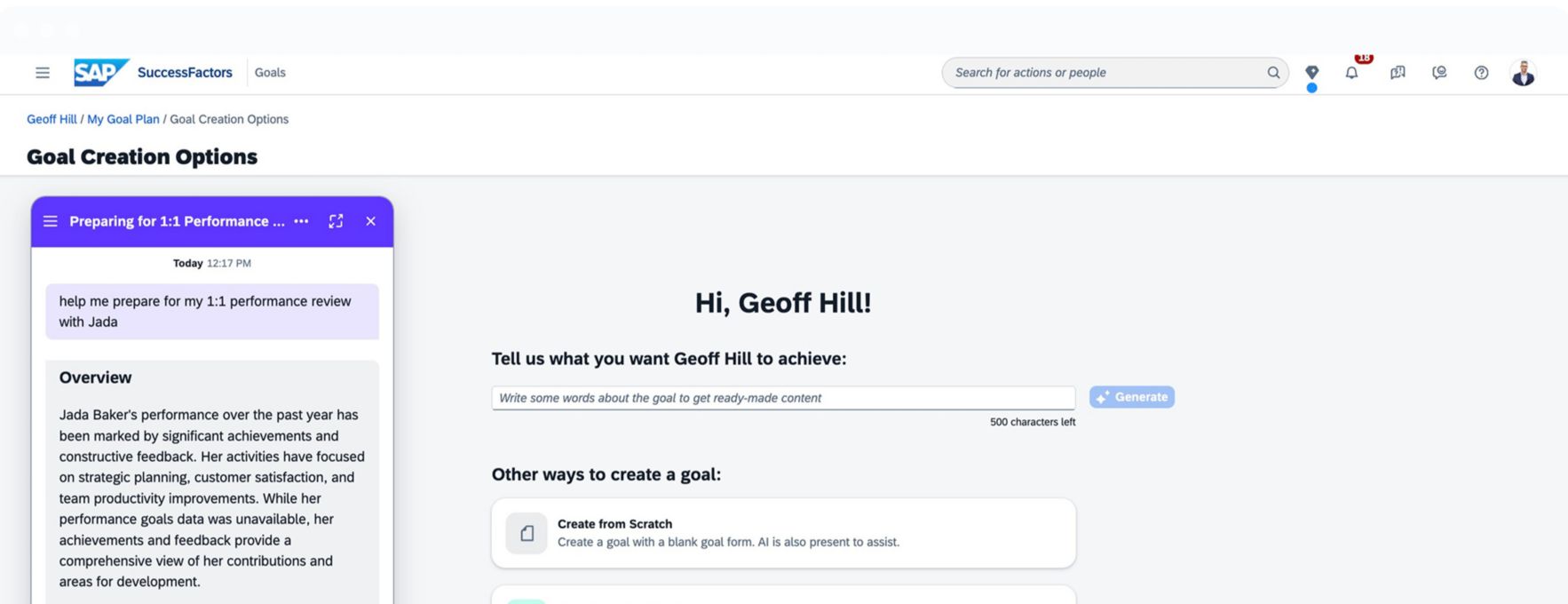This screenshot has height=604, width=1568.
Task: Open the Geoff Hill profile avatar menu
Action: 1523,73
